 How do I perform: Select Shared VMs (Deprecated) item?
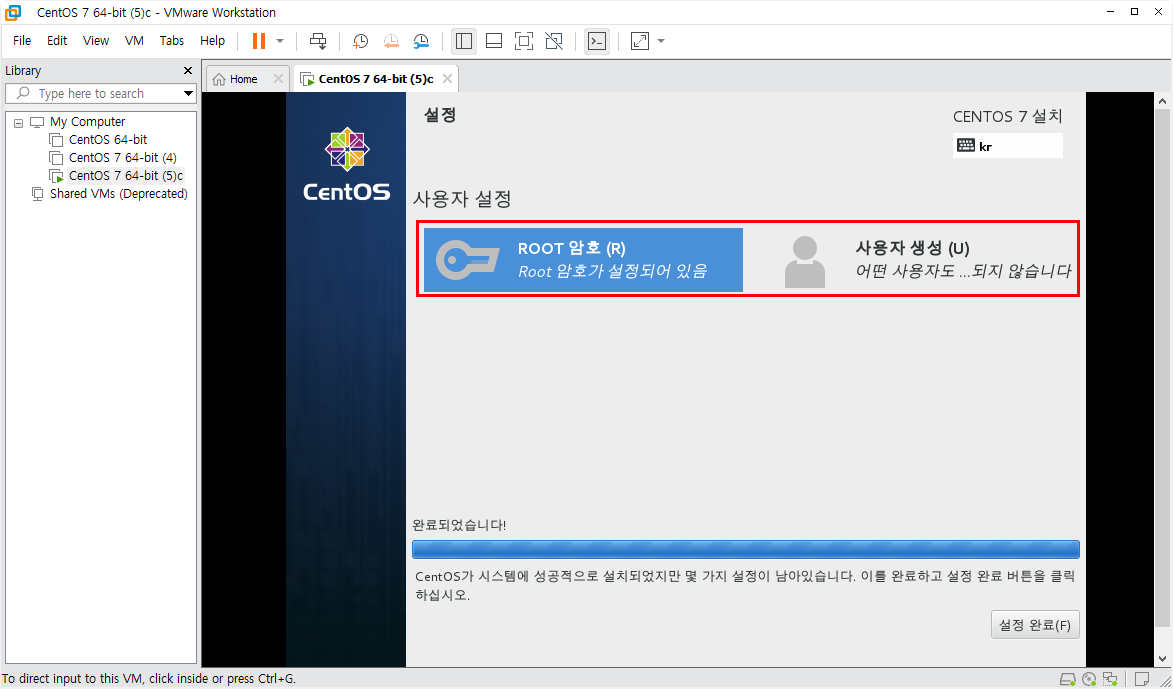point(118,194)
